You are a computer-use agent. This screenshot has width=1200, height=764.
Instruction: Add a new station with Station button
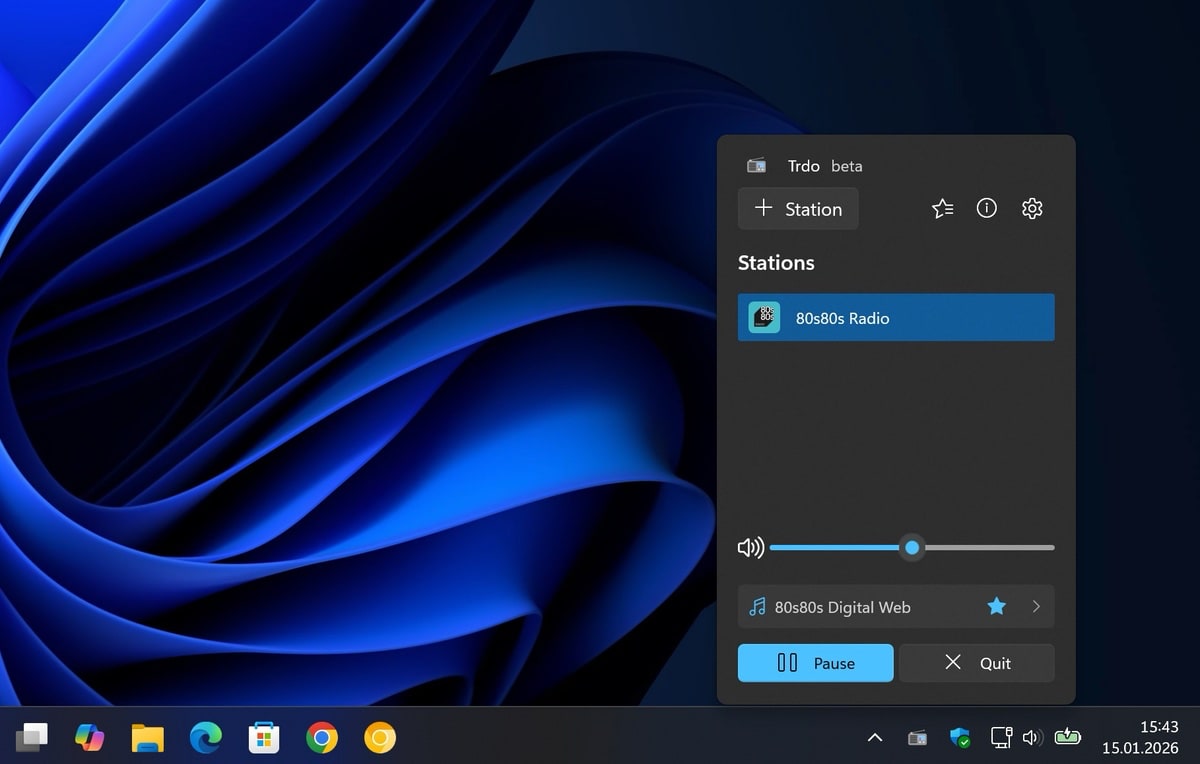(x=798, y=208)
